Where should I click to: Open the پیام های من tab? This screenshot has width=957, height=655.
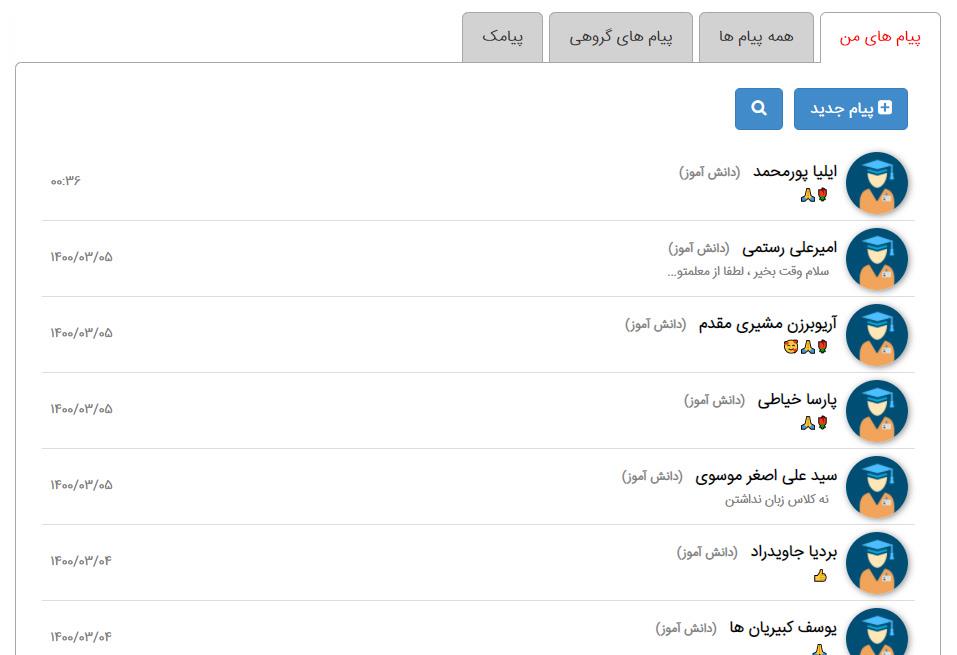[x=879, y=38]
